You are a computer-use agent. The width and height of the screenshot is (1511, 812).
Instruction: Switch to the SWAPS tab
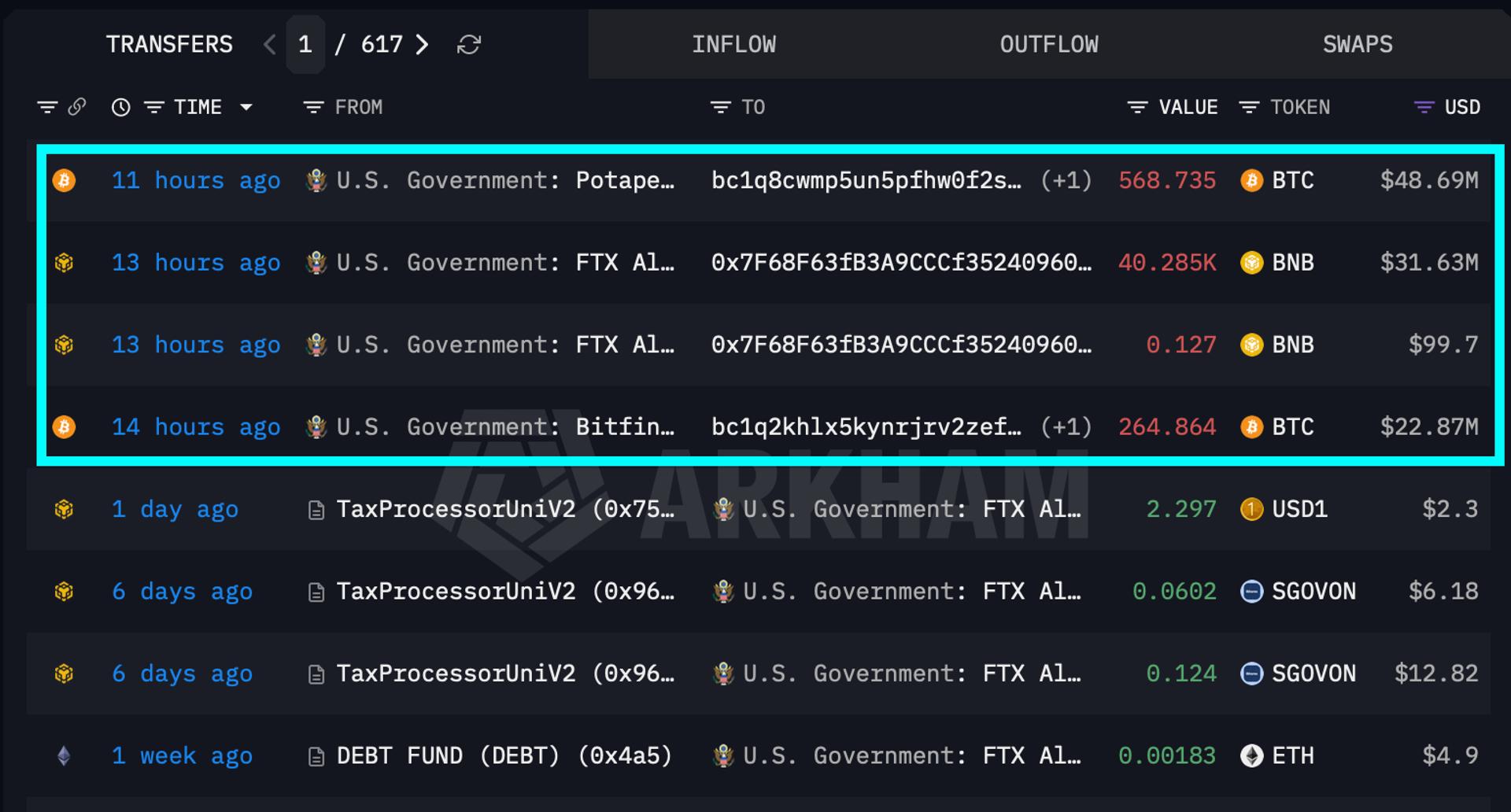[1358, 45]
